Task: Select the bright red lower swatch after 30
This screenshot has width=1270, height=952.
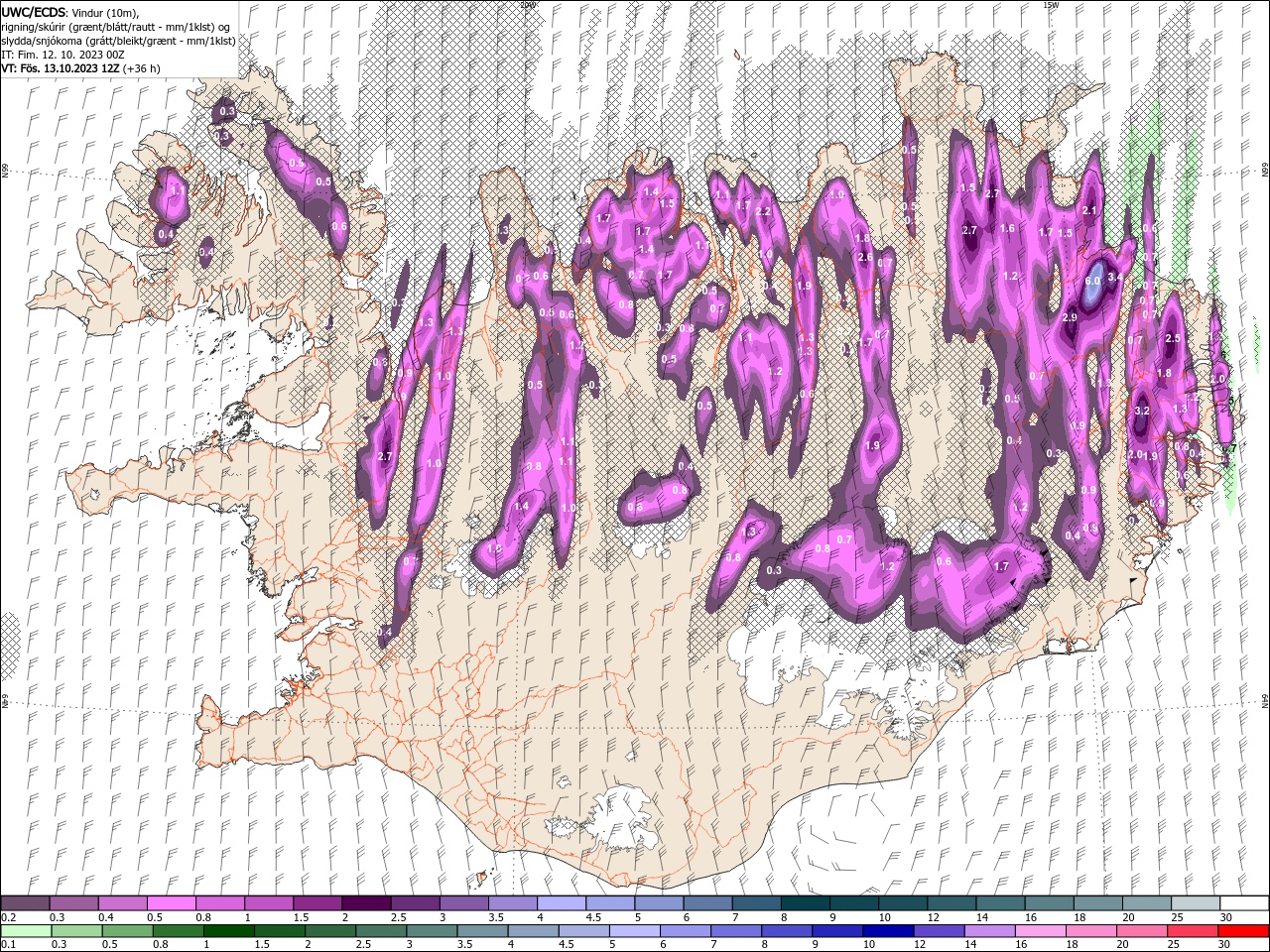Action: [1244, 931]
